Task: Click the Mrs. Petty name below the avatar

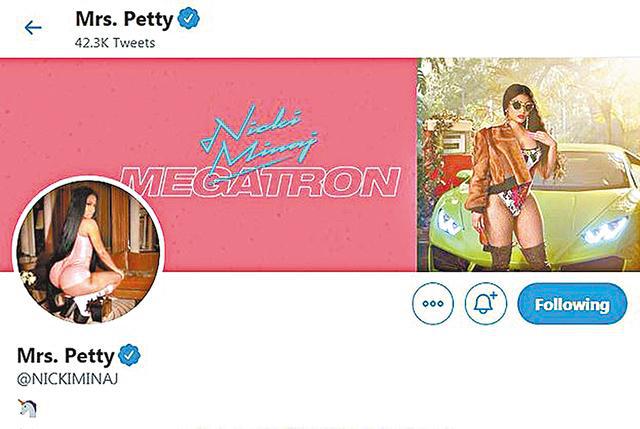Action: (x=66, y=356)
